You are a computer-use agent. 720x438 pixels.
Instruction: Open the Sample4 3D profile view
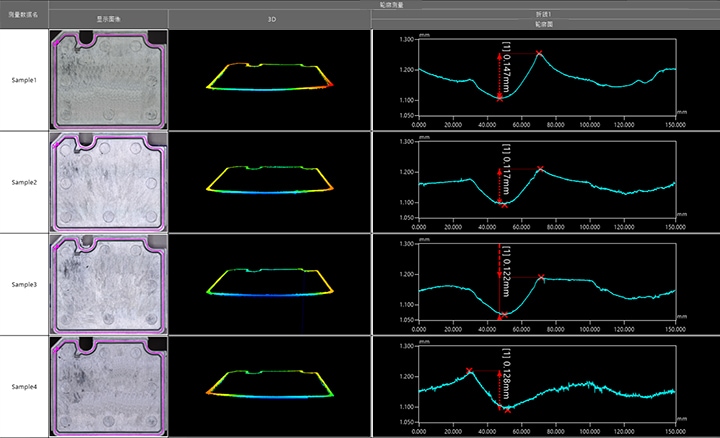click(269, 386)
